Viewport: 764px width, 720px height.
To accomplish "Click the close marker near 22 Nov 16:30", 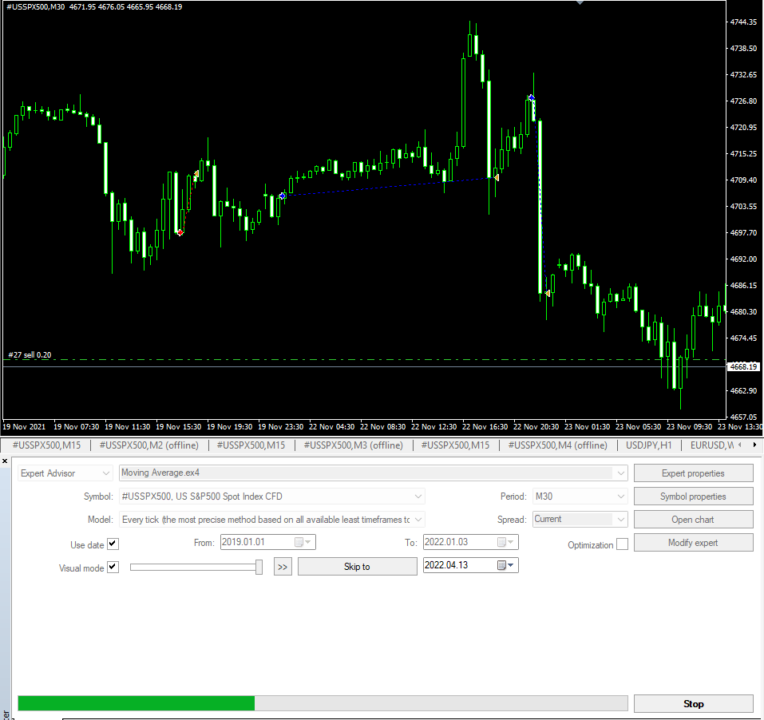I will click(x=496, y=178).
